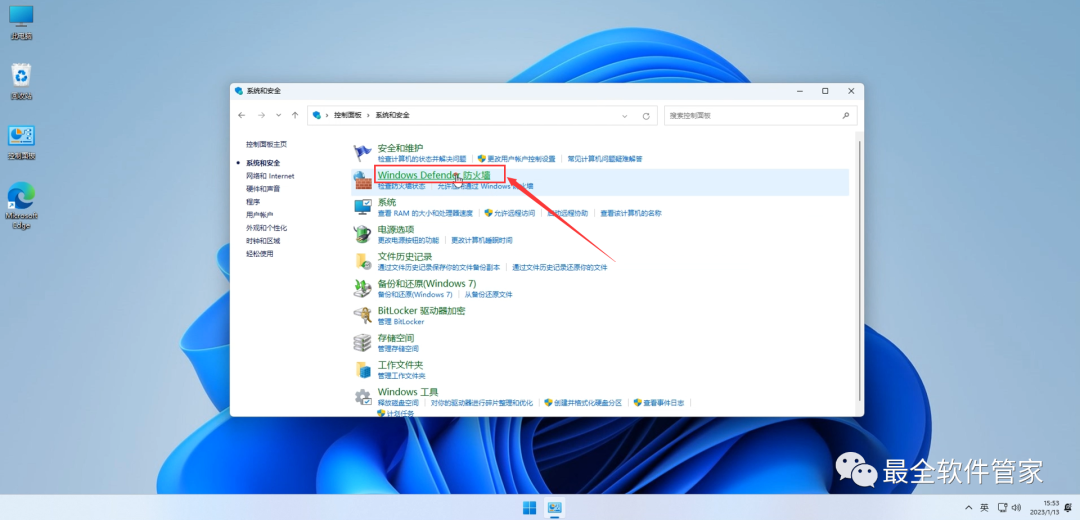The image size is (1080, 520).
Task: Open notification bell in tray
Action: (x=1068, y=508)
